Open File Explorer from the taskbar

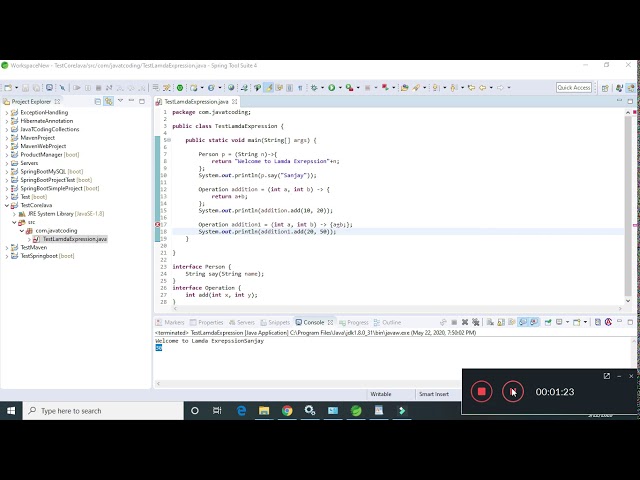point(264,411)
